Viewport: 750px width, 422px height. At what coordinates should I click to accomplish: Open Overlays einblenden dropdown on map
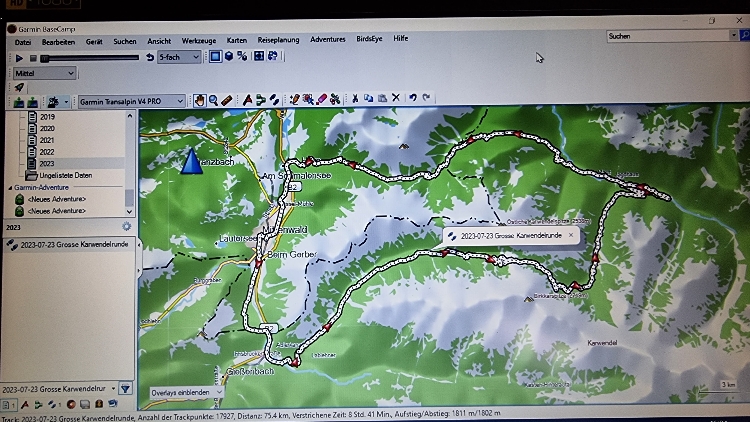tap(187, 393)
